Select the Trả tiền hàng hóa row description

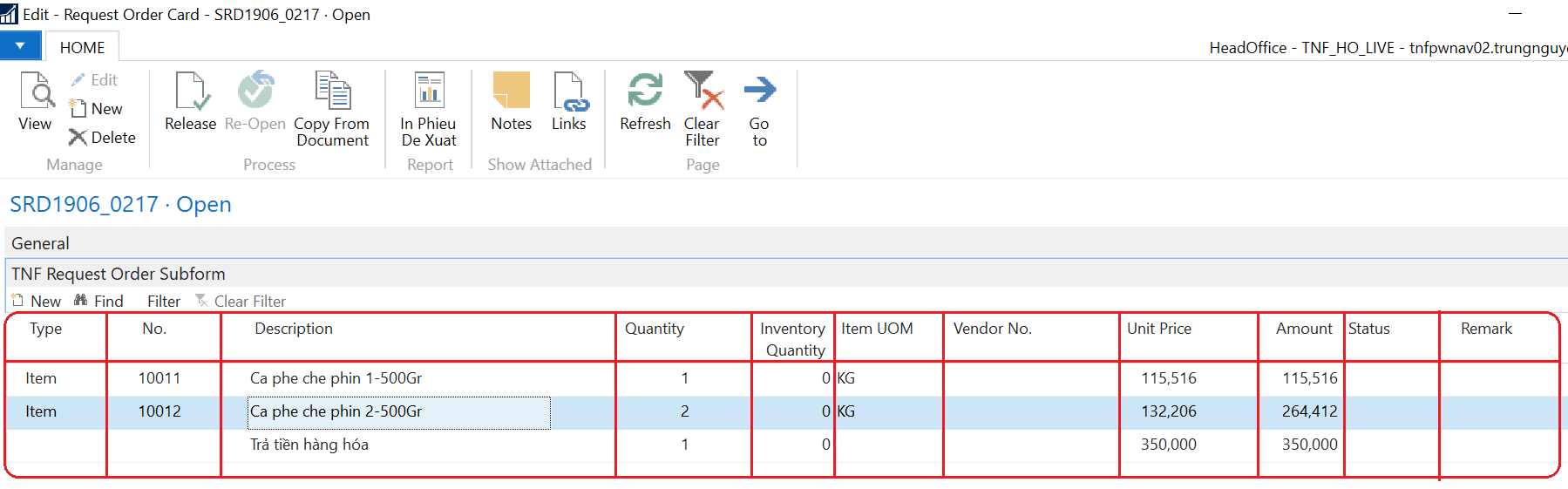point(309,445)
